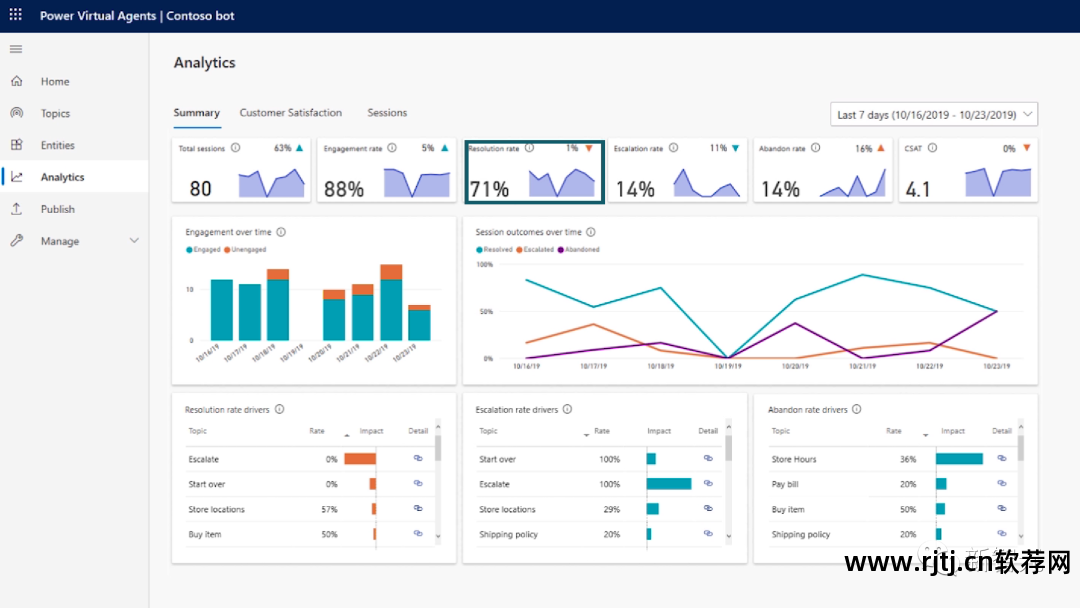Click the info icon beside Total sessions
1080x608 pixels.
[236, 148]
